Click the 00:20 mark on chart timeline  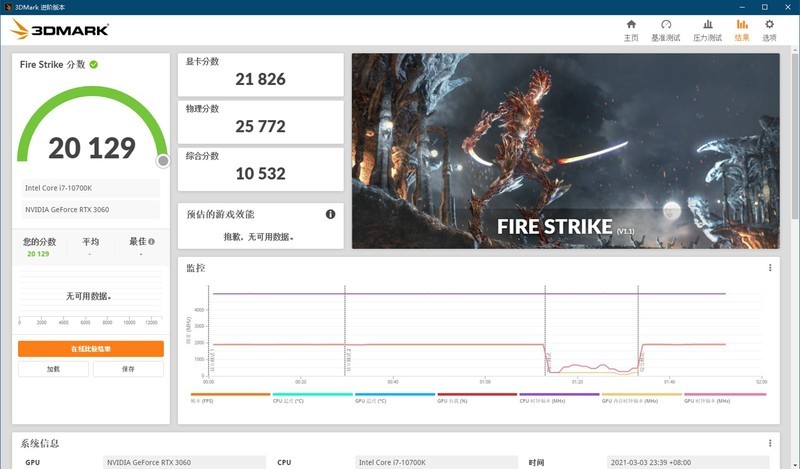pyautogui.click(x=301, y=382)
